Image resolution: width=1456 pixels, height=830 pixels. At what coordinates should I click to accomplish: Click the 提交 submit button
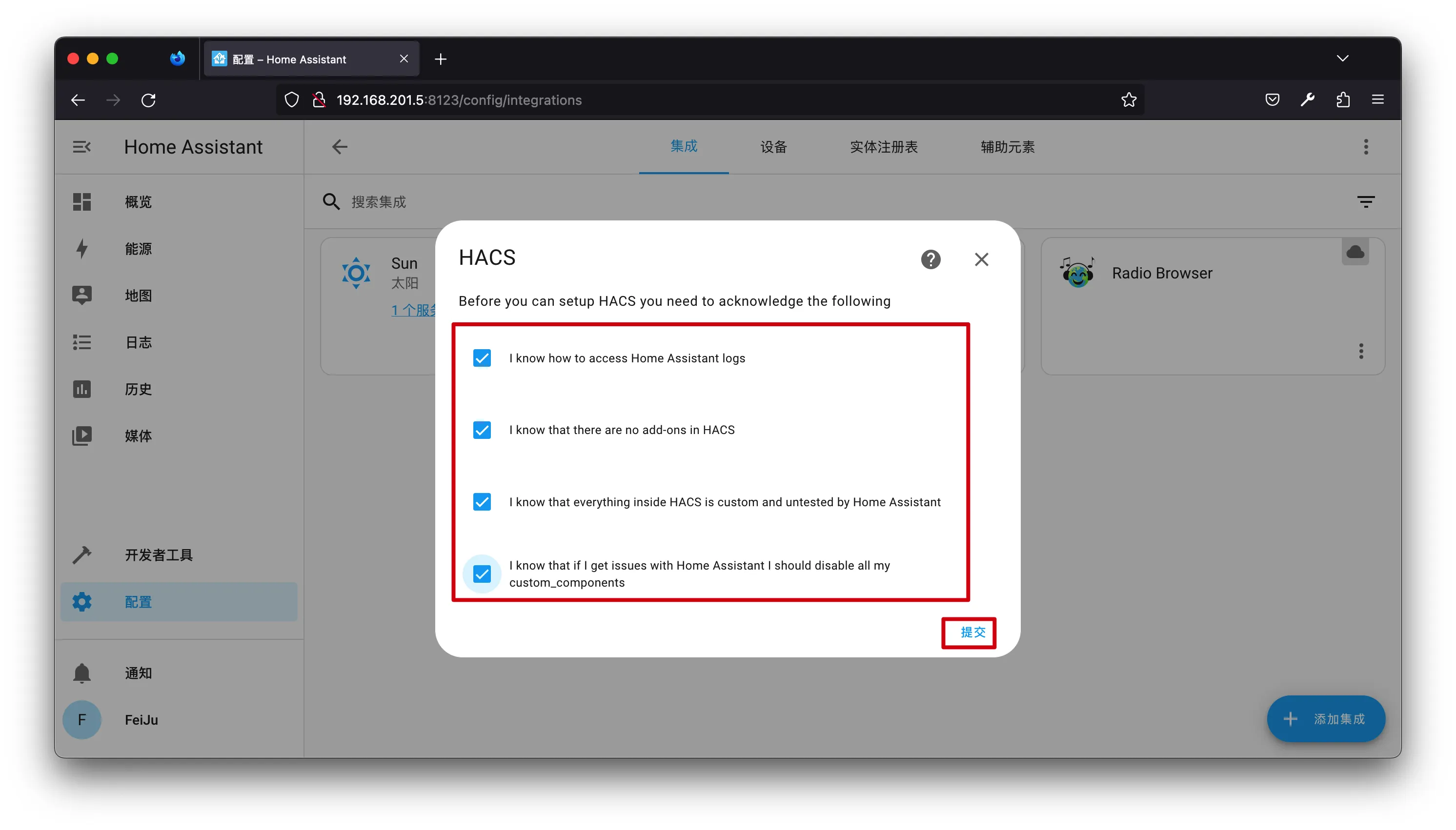972,632
